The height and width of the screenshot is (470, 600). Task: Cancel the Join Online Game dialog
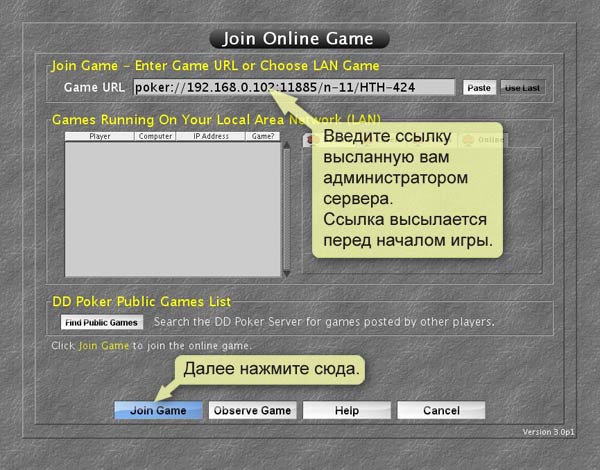(x=440, y=410)
